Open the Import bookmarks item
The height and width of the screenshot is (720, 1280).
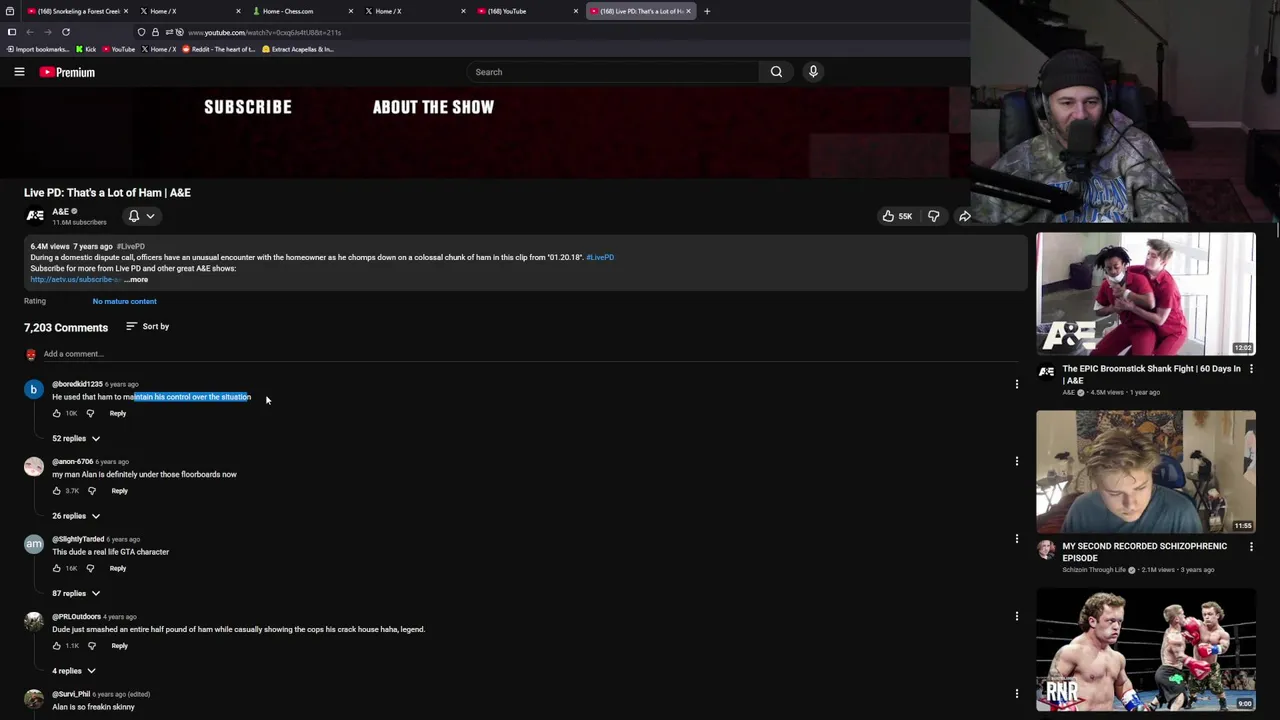[37, 49]
